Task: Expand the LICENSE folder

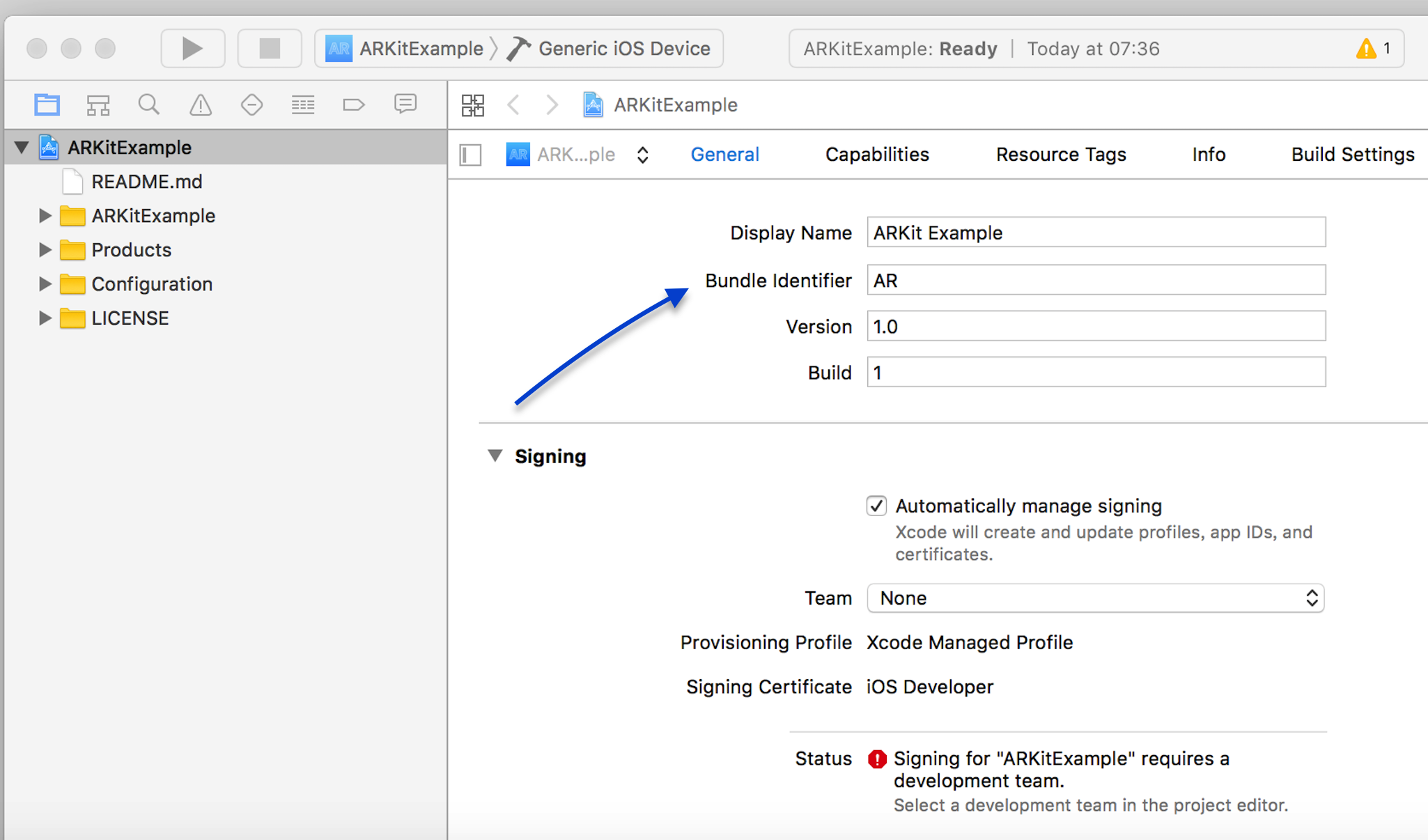Action: click(x=45, y=318)
